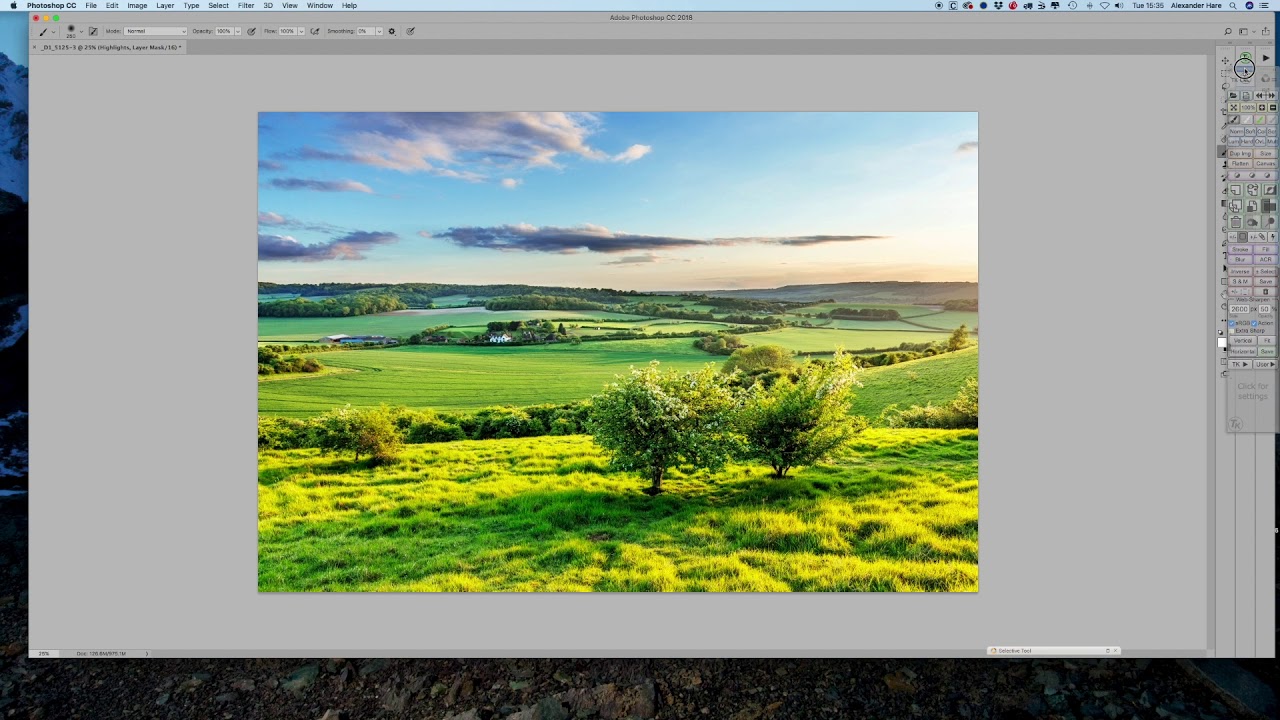The image size is (1280, 720).
Task: Click the Opacity 100% input field
Action: point(224,31)
